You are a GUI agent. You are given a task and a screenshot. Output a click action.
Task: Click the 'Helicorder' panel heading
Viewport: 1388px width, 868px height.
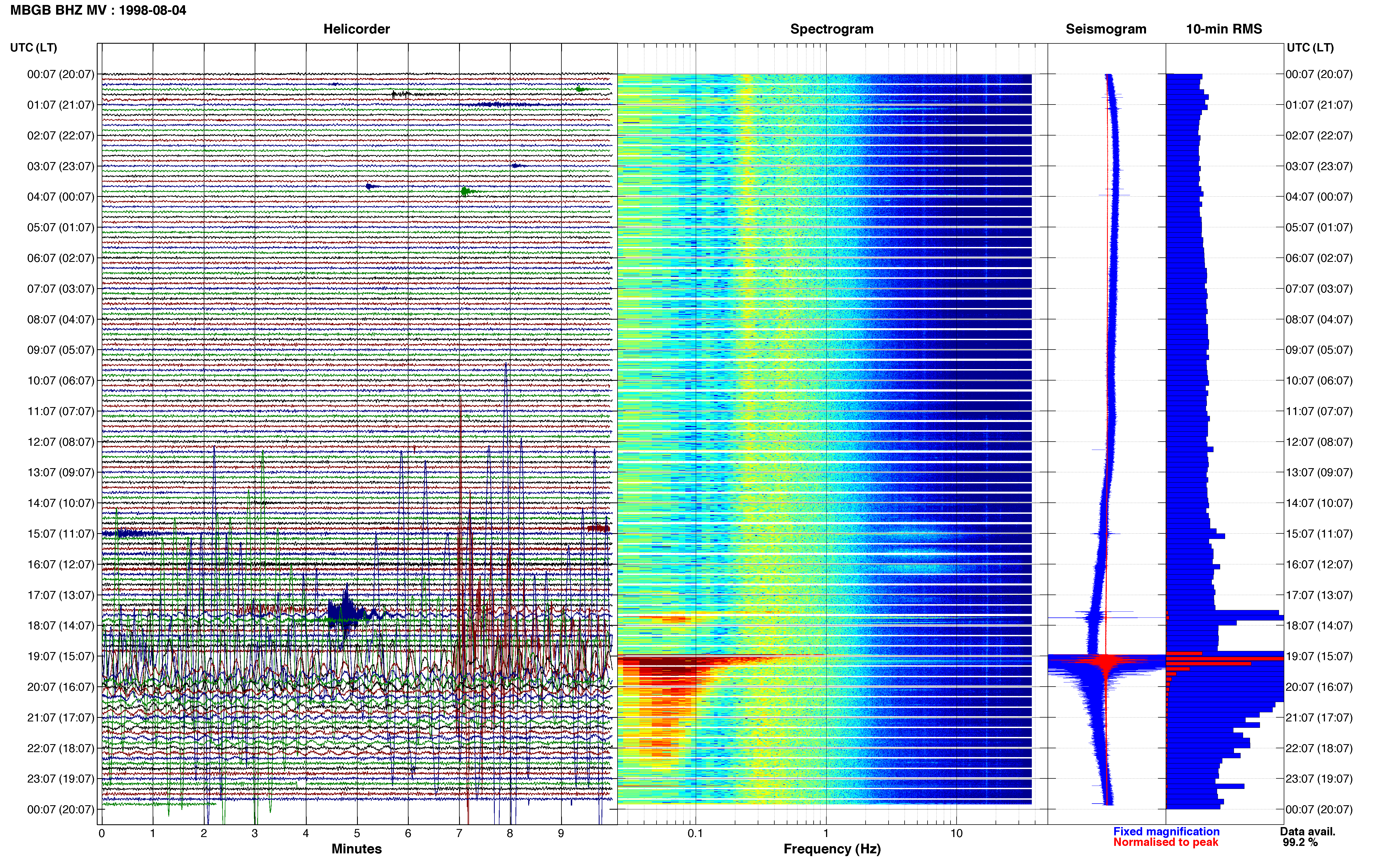[x=356, y=29]
